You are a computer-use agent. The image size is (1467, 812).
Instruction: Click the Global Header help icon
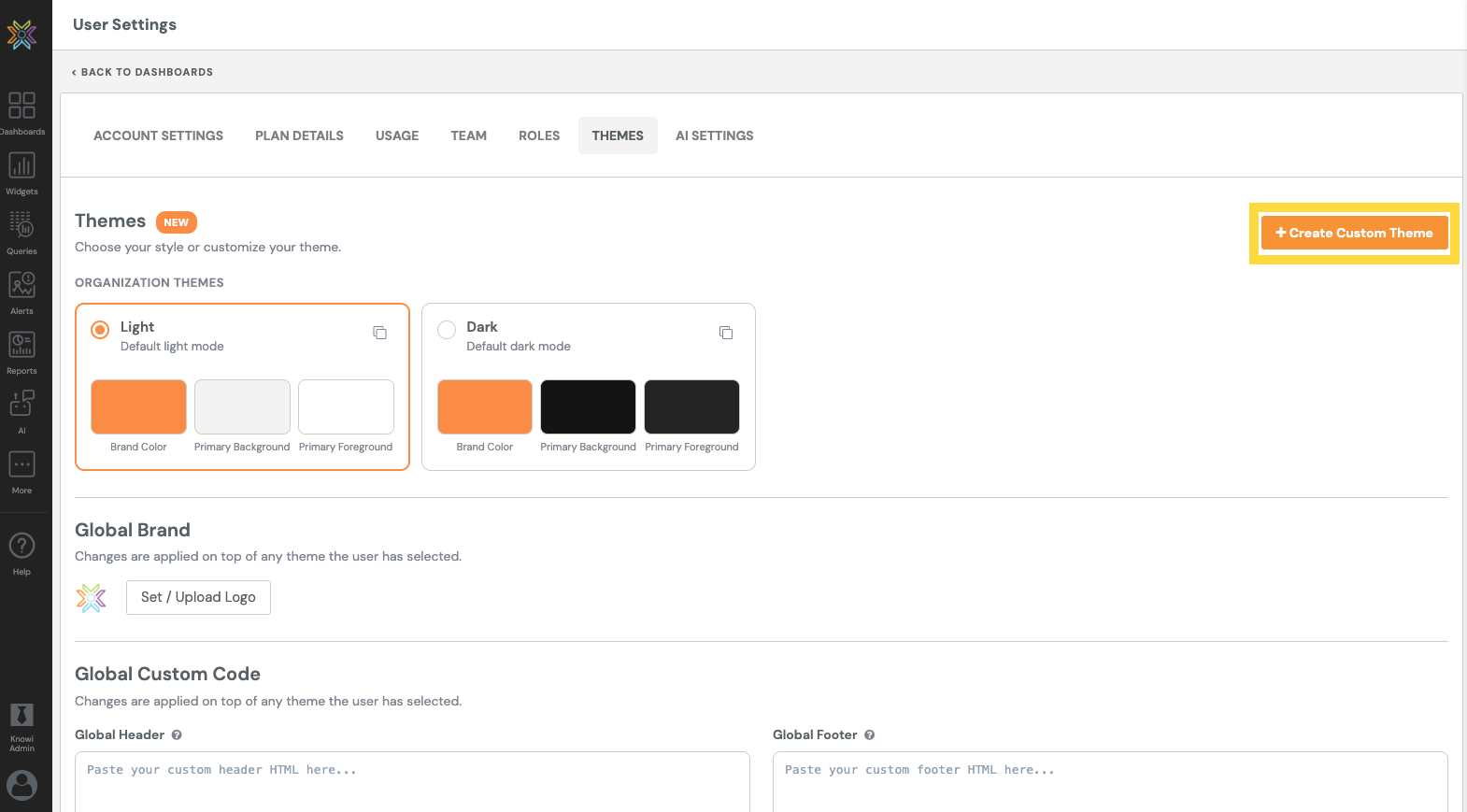(177, 735)
